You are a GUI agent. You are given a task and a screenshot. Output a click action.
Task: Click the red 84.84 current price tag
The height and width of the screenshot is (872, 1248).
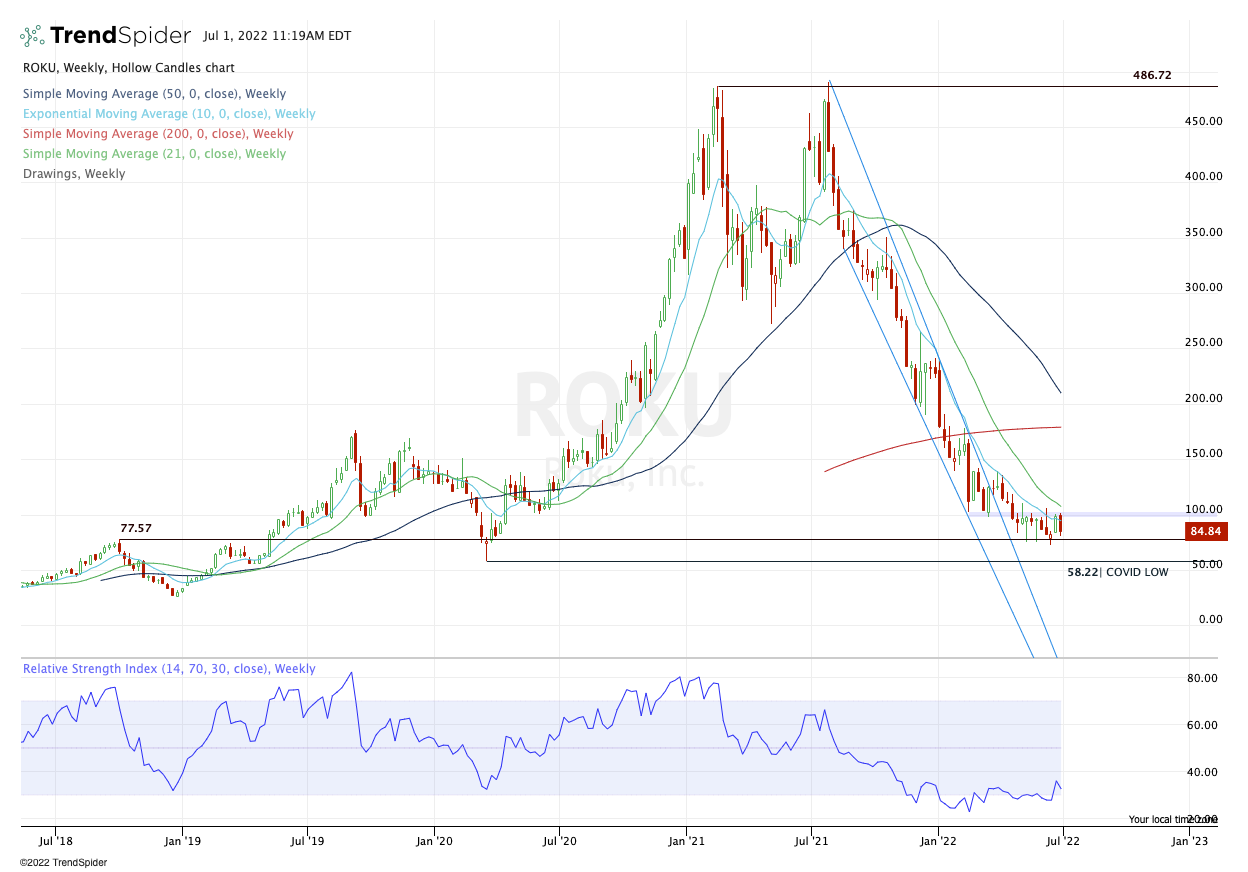point(1206,531)
